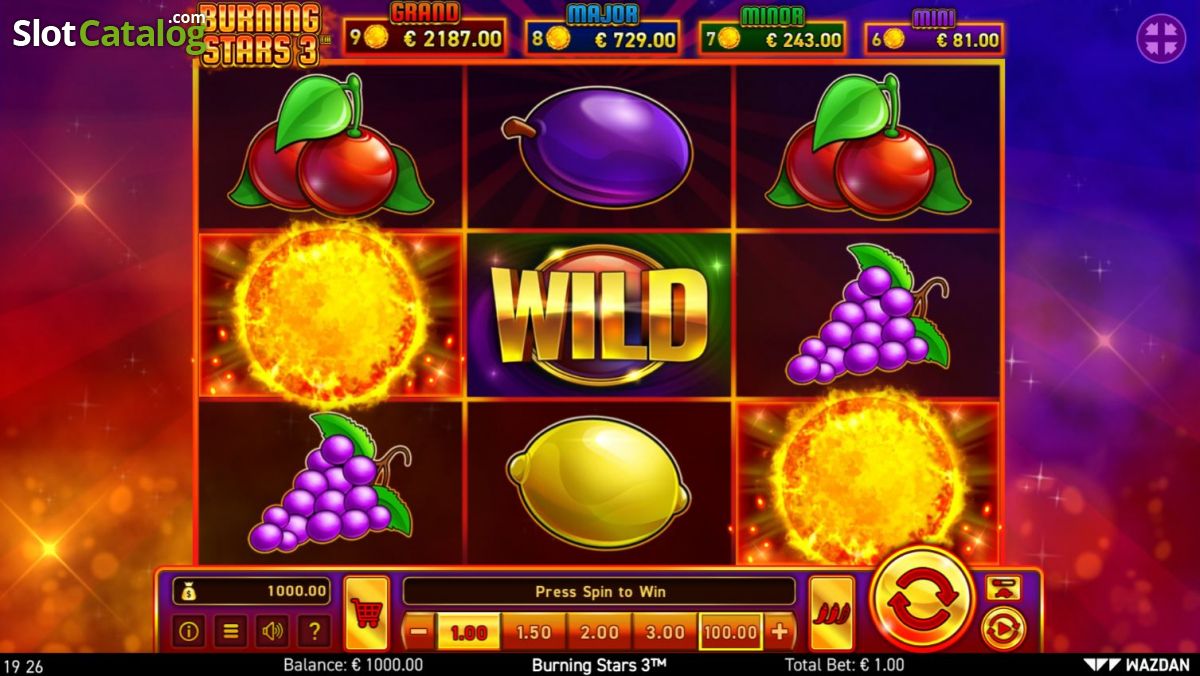Open the paytable menu icon
This screenshot has height=676, width=1200.
click(231, 631)
